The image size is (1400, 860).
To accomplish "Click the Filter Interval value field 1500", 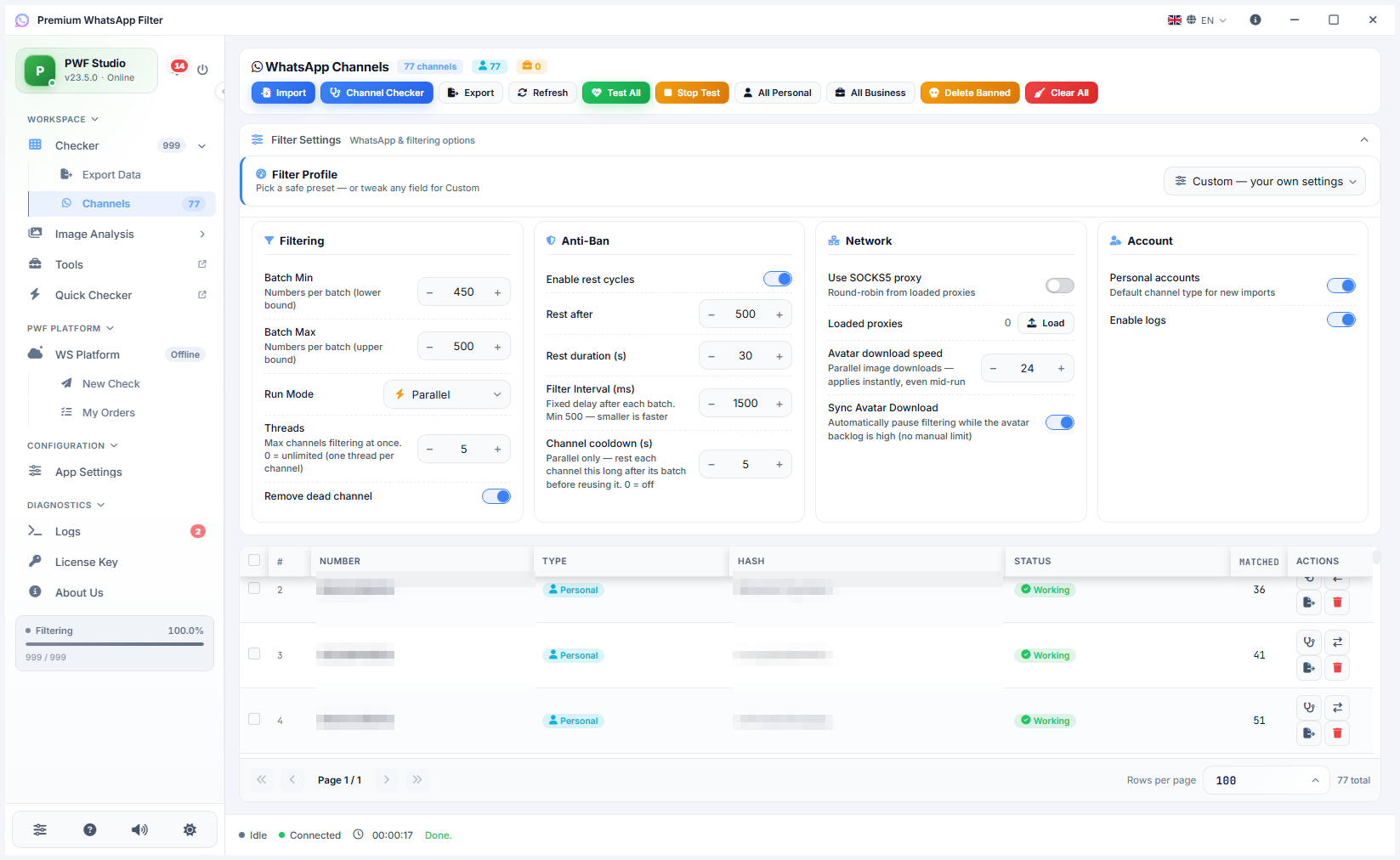I will tap(745, 404).
